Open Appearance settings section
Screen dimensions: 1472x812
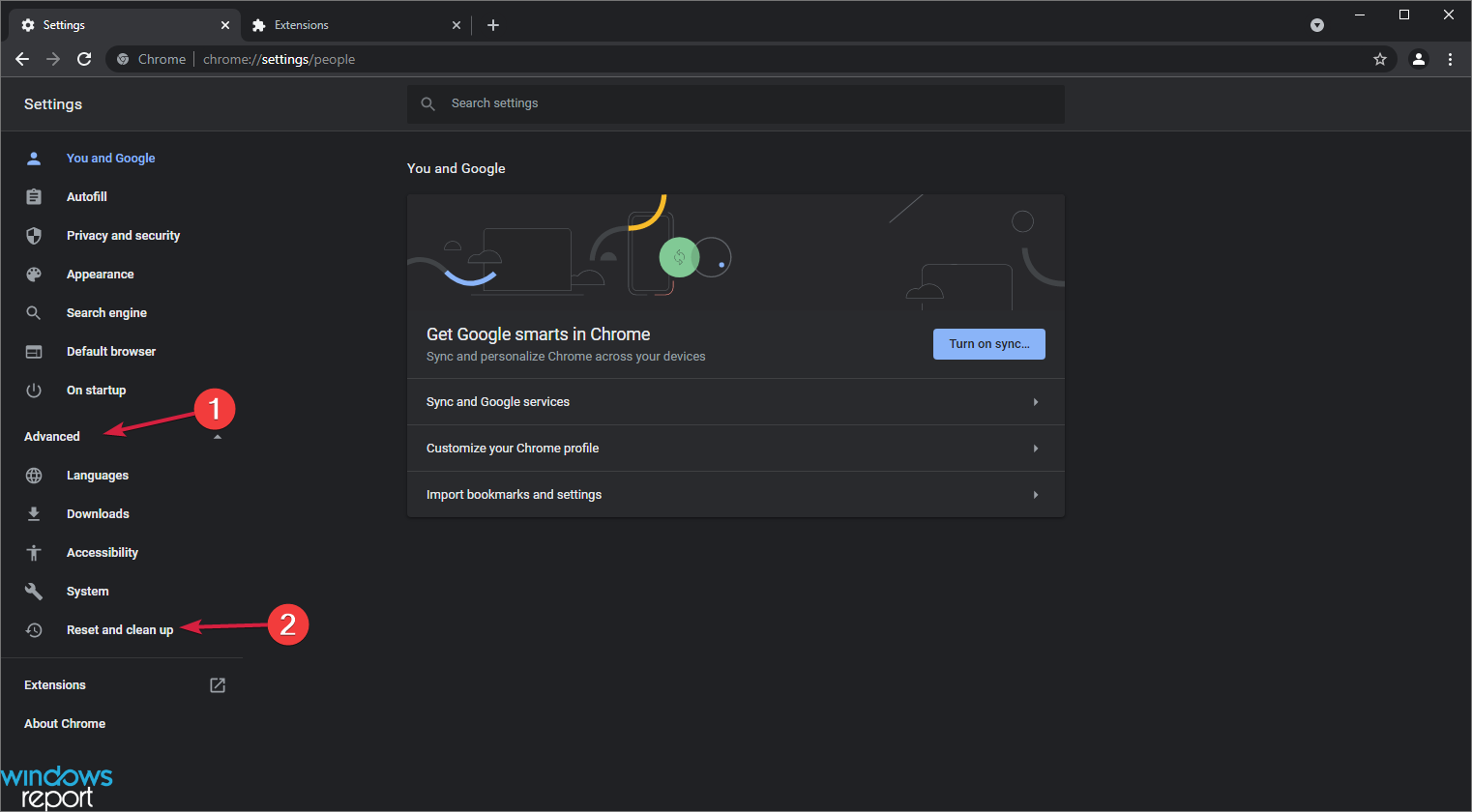(100, 274)
